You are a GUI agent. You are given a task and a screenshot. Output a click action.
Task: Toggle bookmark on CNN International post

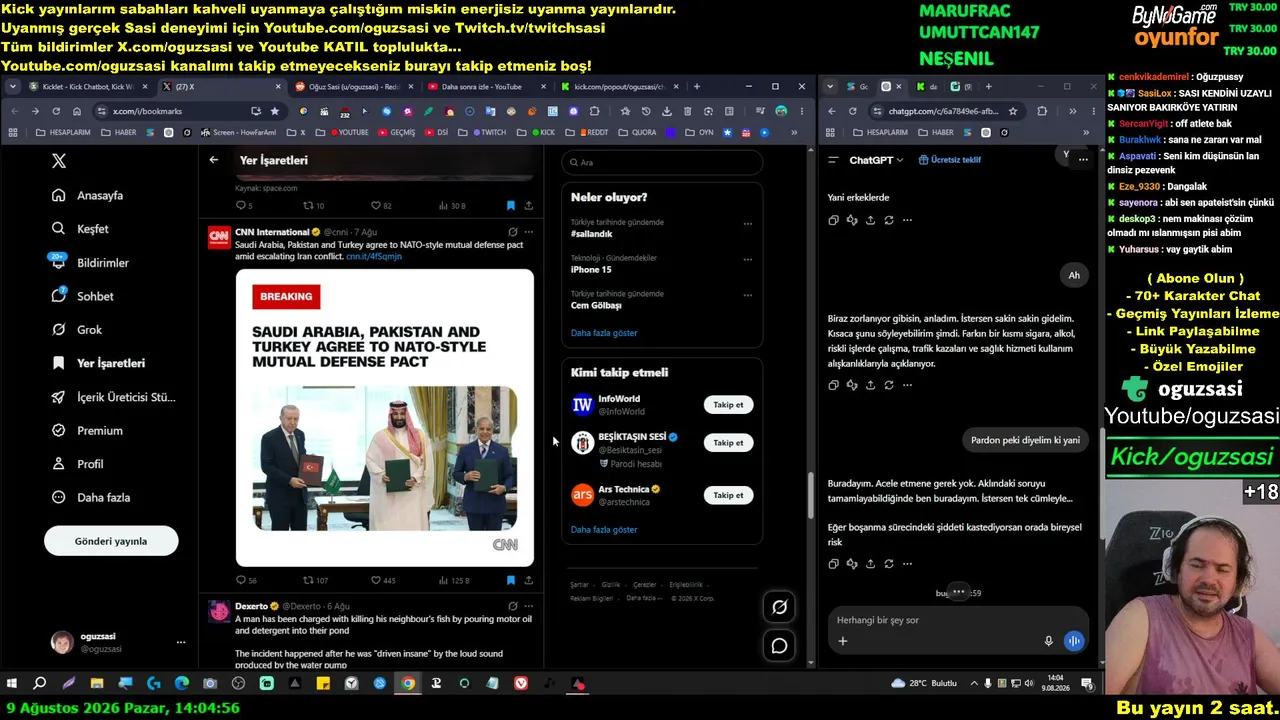pos(510,580)
